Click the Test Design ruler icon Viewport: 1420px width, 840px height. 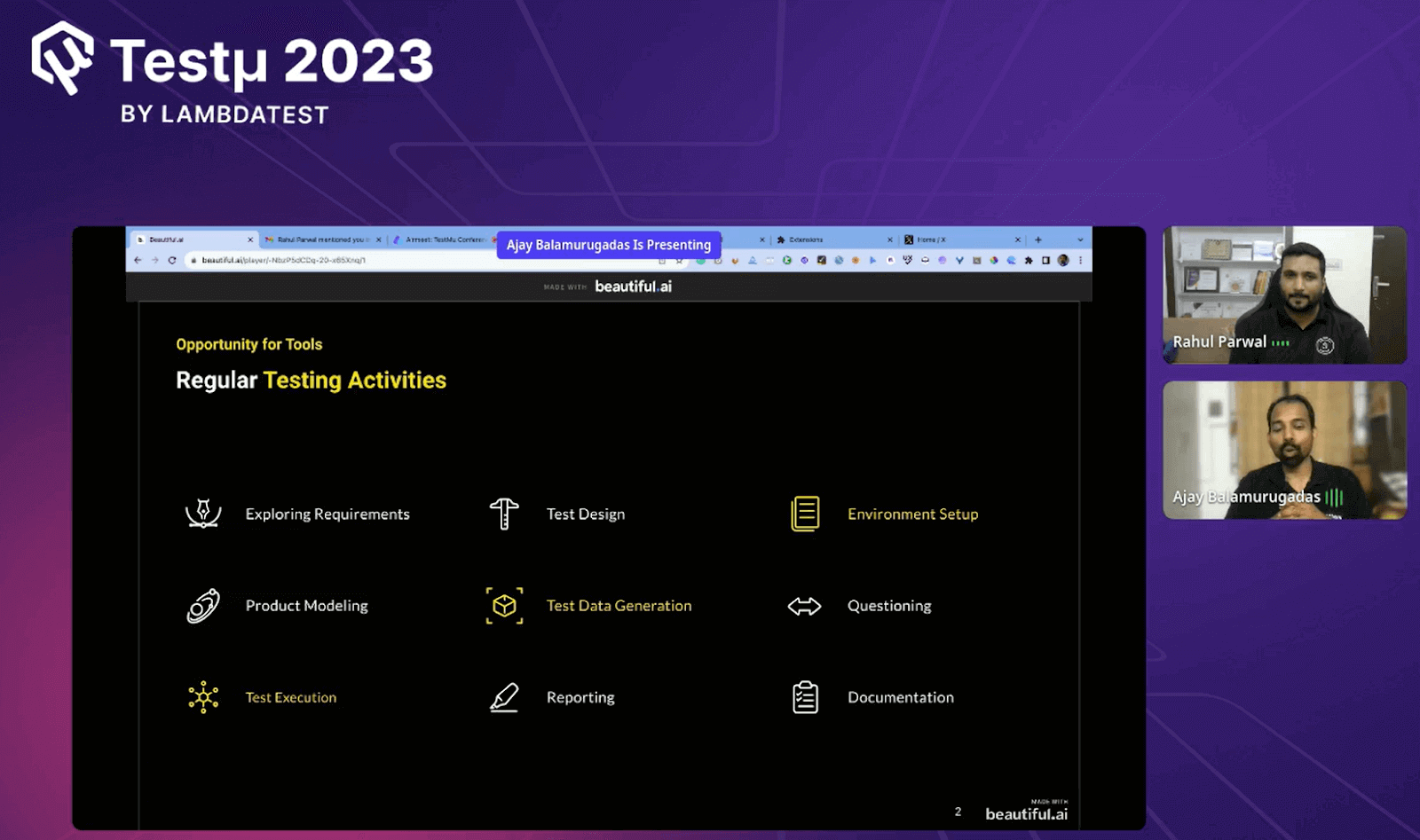pyautogui.click(x=503, y=513)
